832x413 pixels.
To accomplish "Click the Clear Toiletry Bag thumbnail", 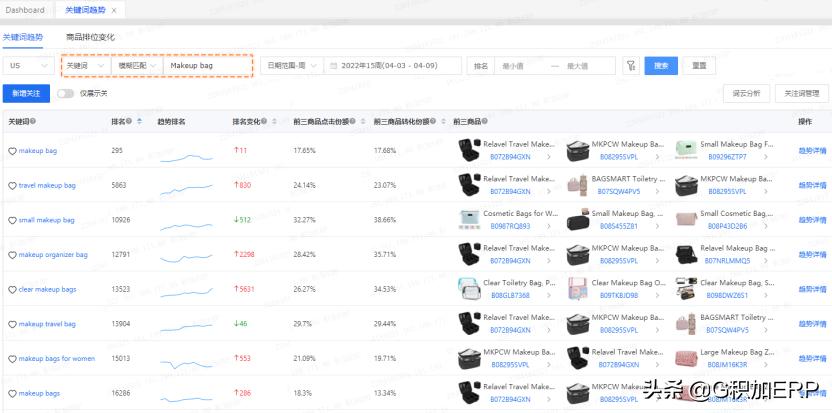I will coord(469,289).
